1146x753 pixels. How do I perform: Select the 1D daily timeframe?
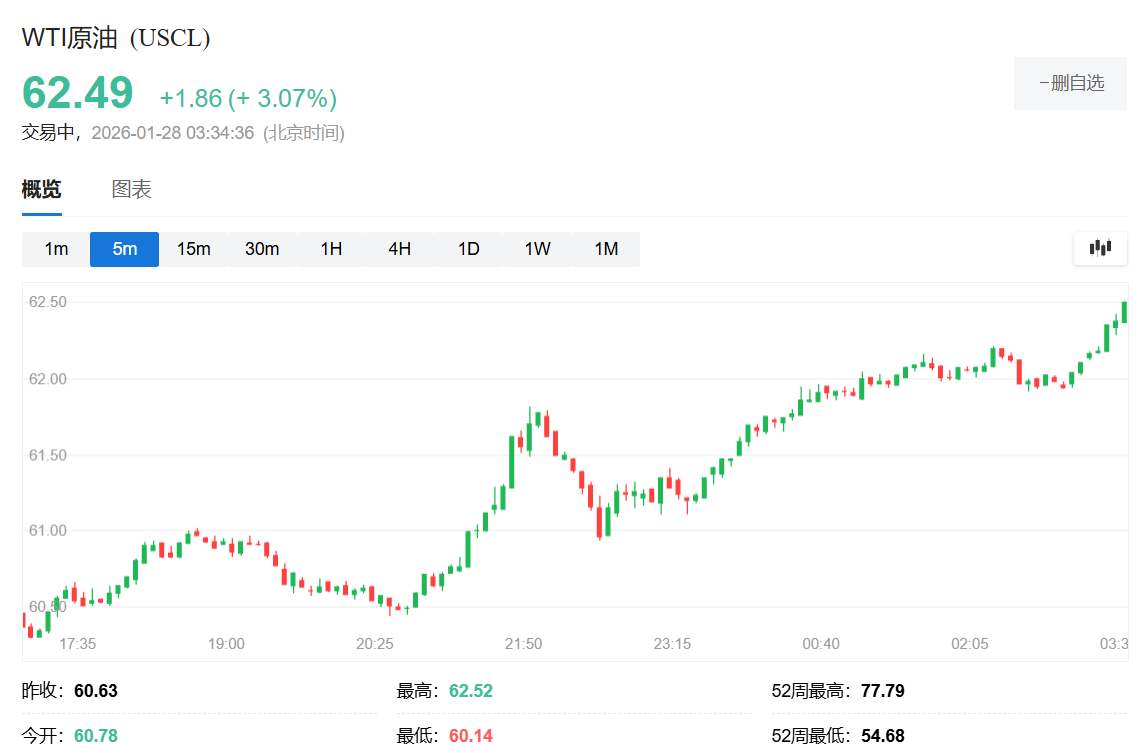[467, 249]
